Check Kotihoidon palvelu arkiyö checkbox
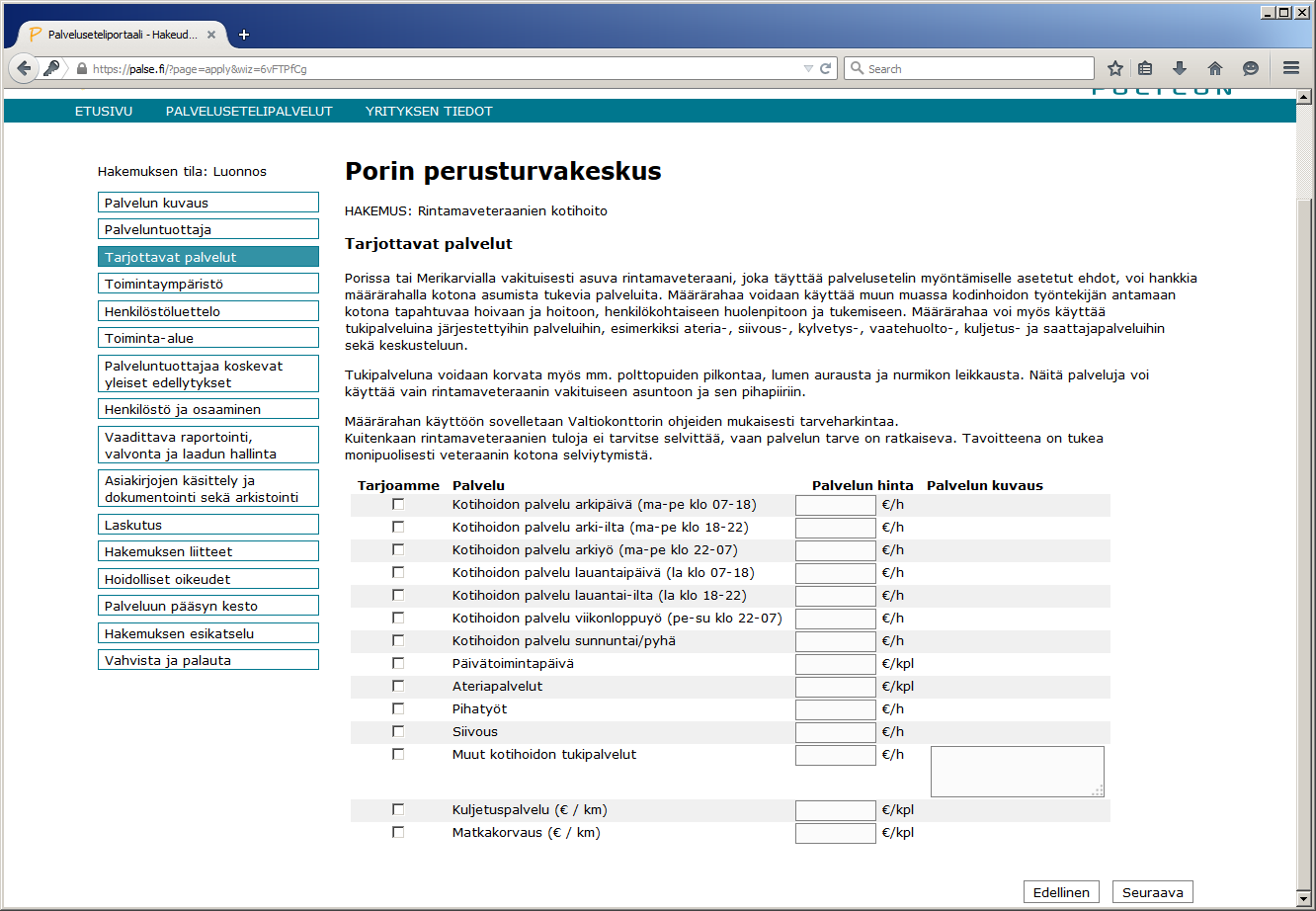1316x911 pixels. click(x=398, y=549)
